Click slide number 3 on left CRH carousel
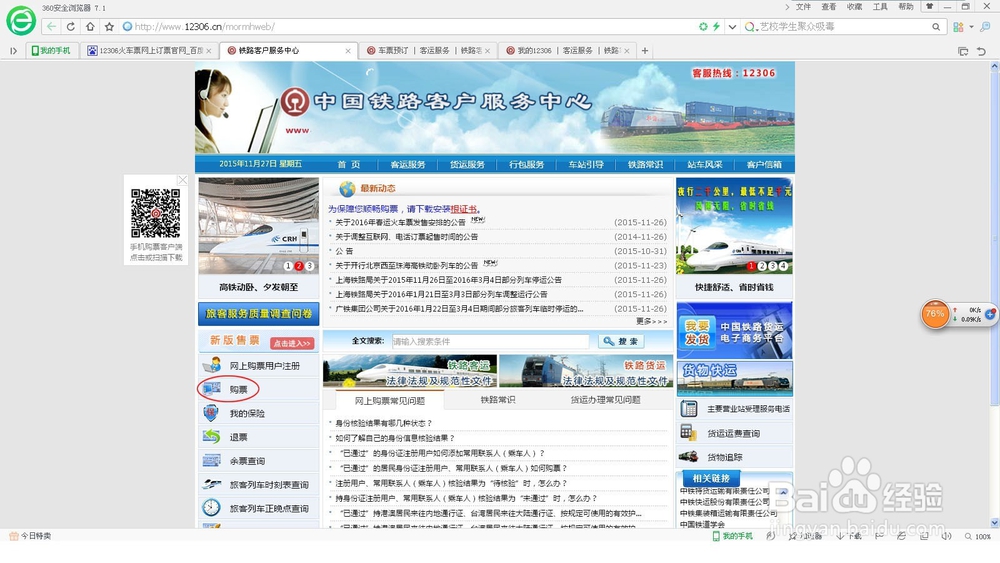This screenshot has height=563, width=1000. point(310,266)
